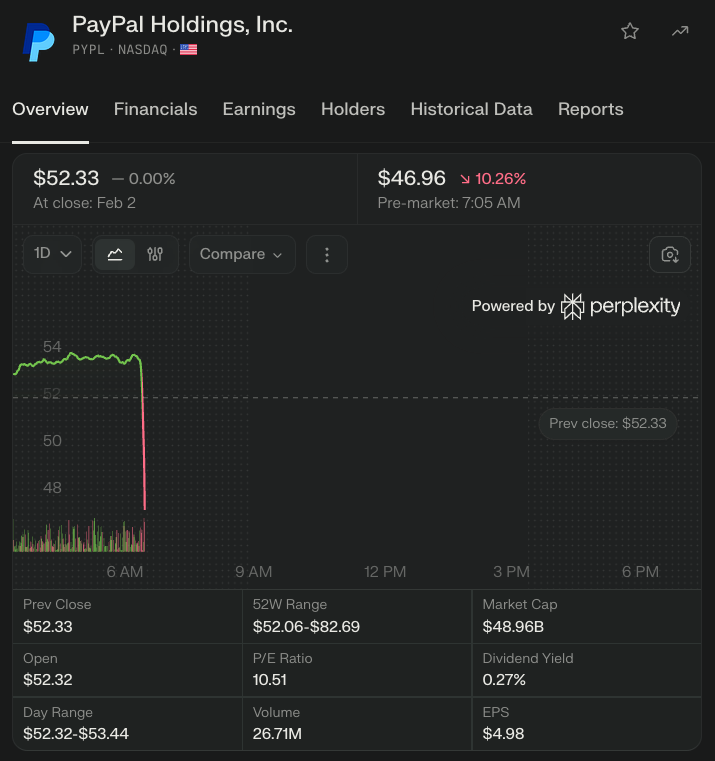Click the Dividend Yield value 0.27%
Image resolution: width=715 pixels, height=761 pixels.
point(504,679)
